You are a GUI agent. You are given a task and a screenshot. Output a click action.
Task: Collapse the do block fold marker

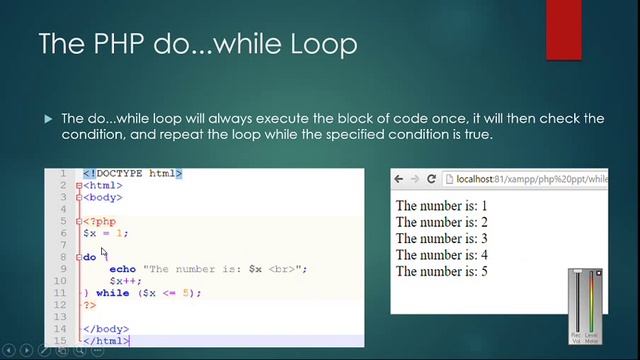coord(79,257)
